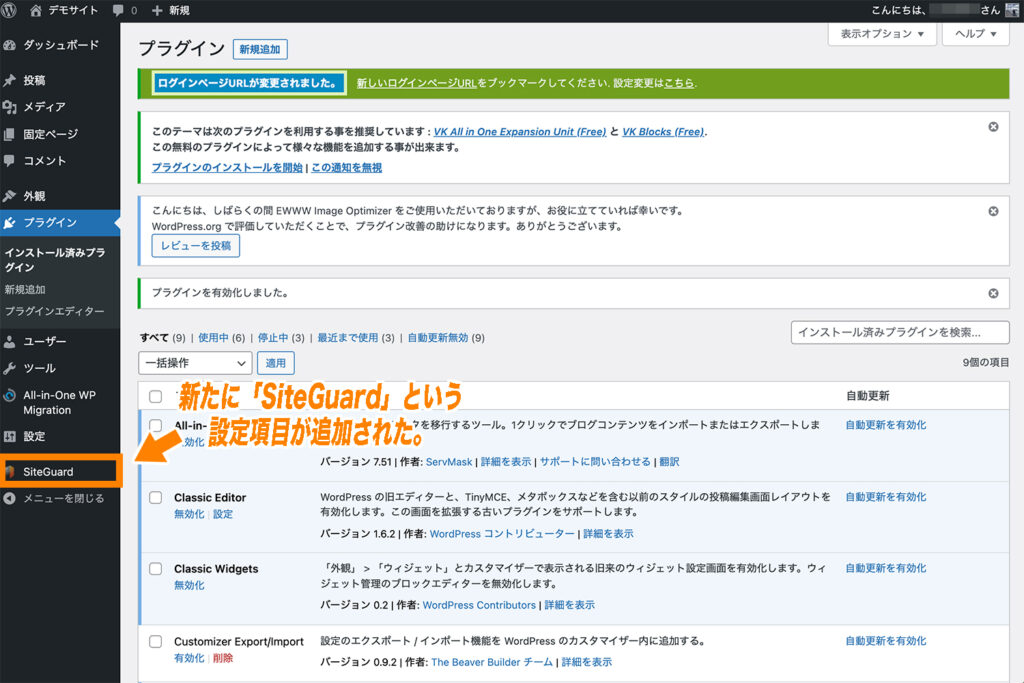Open comments via the speech bubble icon
Image resolution: width=1024 pixels, height=683 pixels.
pyautogui.click(x=118, y=11)
